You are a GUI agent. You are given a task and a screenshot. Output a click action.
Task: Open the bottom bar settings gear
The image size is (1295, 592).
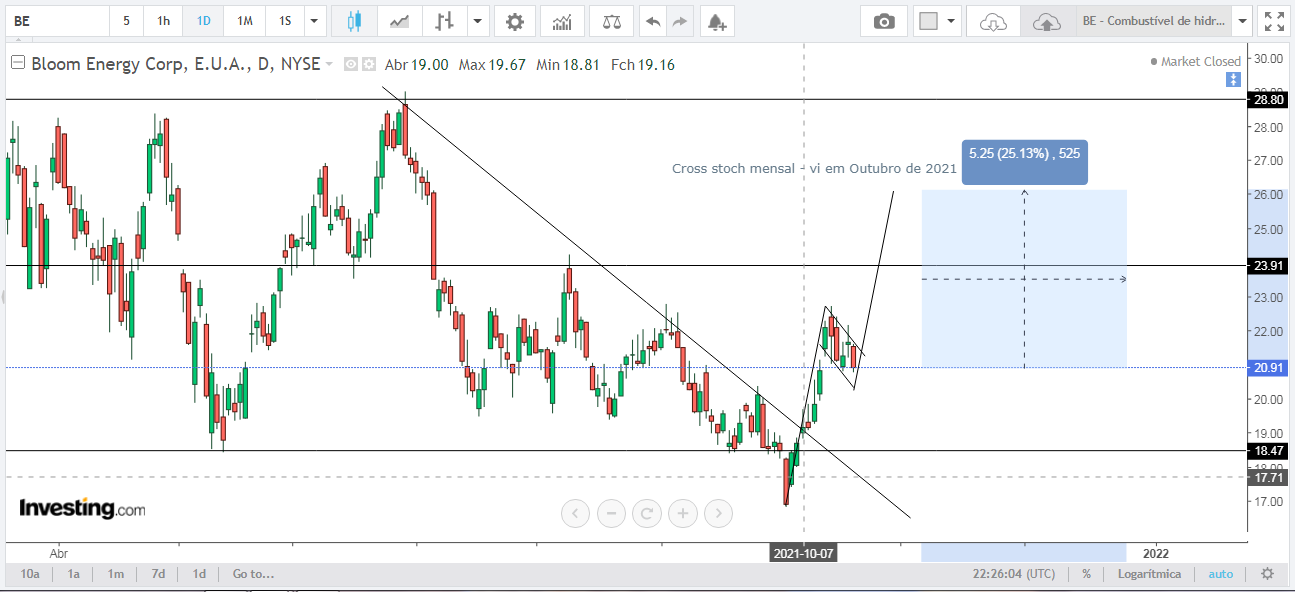coord(1267,574)
